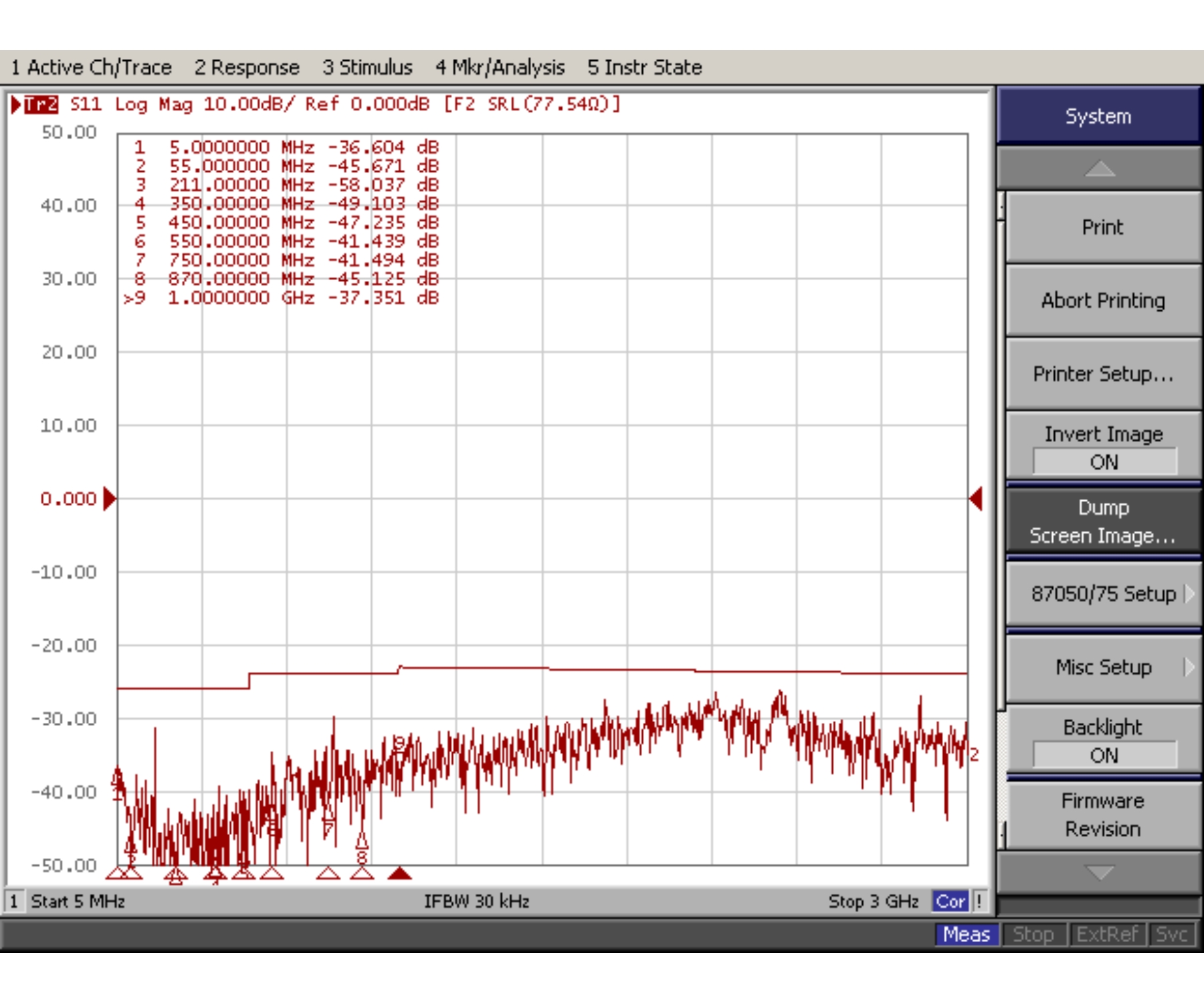Select the right reference position triangle
The image size is (1204, 1003).
pyautogui.click(x=977, y=499)
